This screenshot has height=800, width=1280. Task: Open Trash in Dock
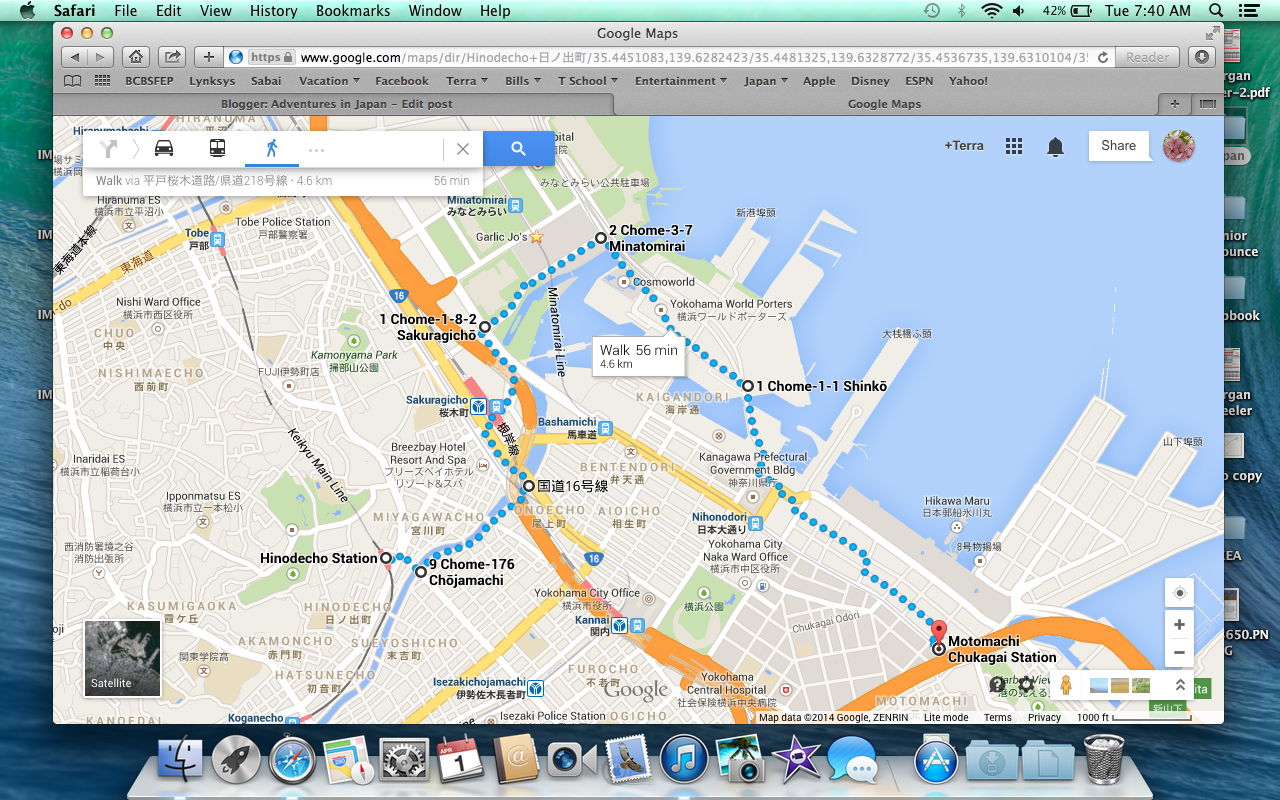(1104, 759)
